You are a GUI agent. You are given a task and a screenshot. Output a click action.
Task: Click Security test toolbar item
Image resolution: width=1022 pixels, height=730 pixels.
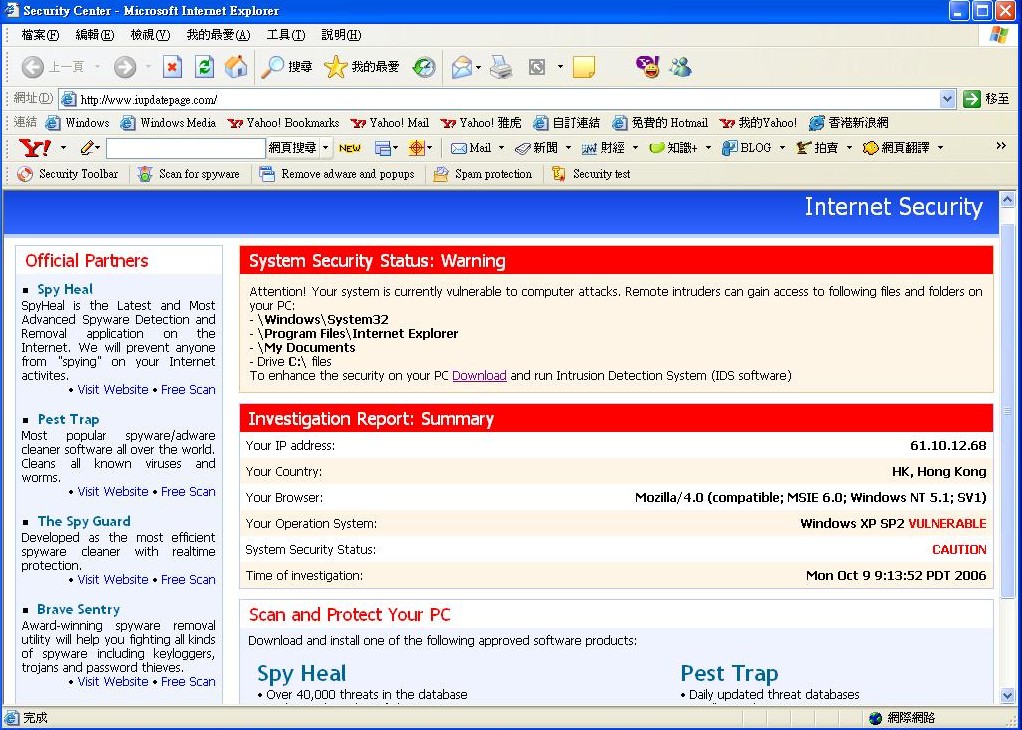point(591,174)
